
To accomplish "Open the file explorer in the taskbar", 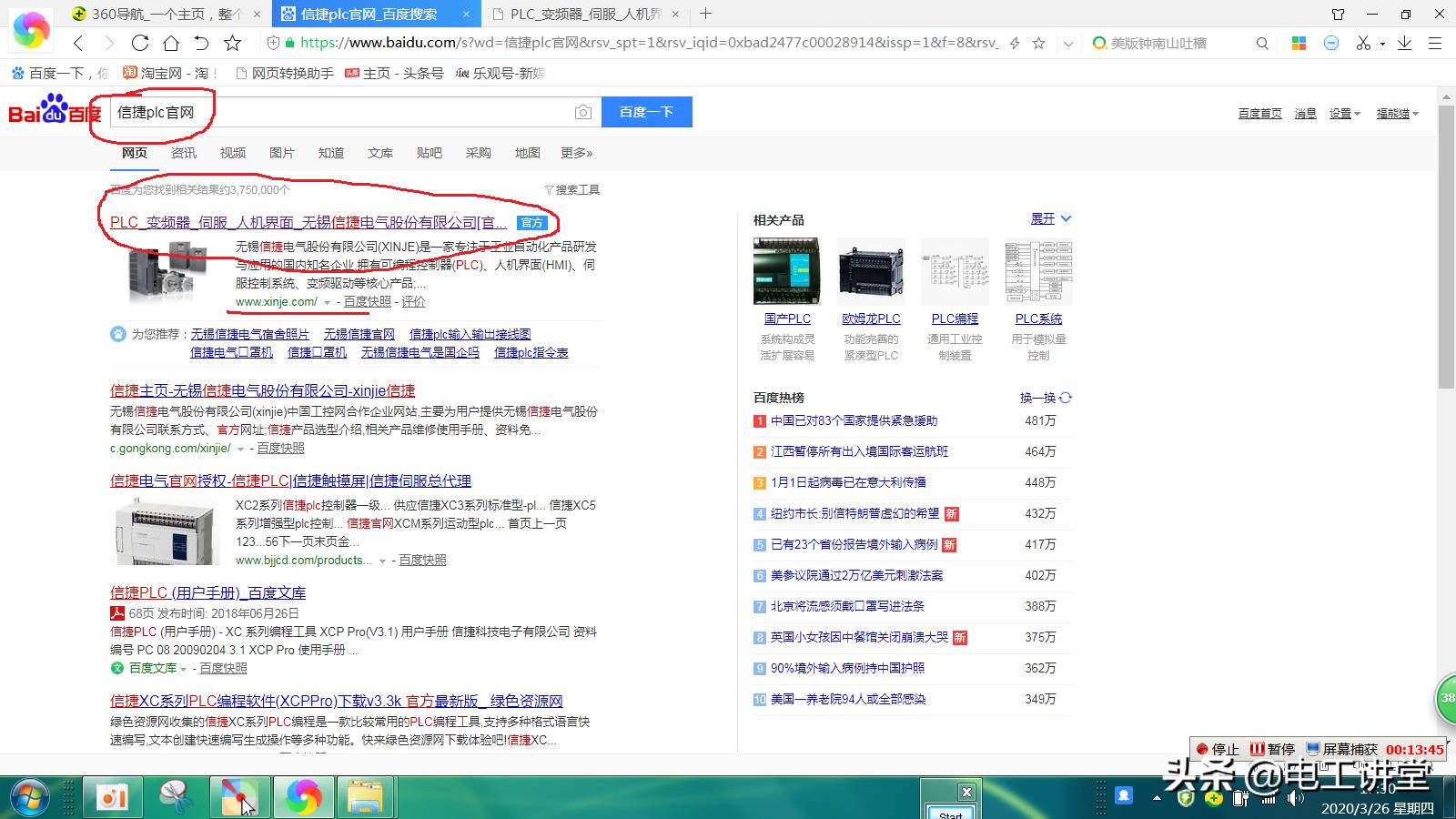I will (366, 798).
